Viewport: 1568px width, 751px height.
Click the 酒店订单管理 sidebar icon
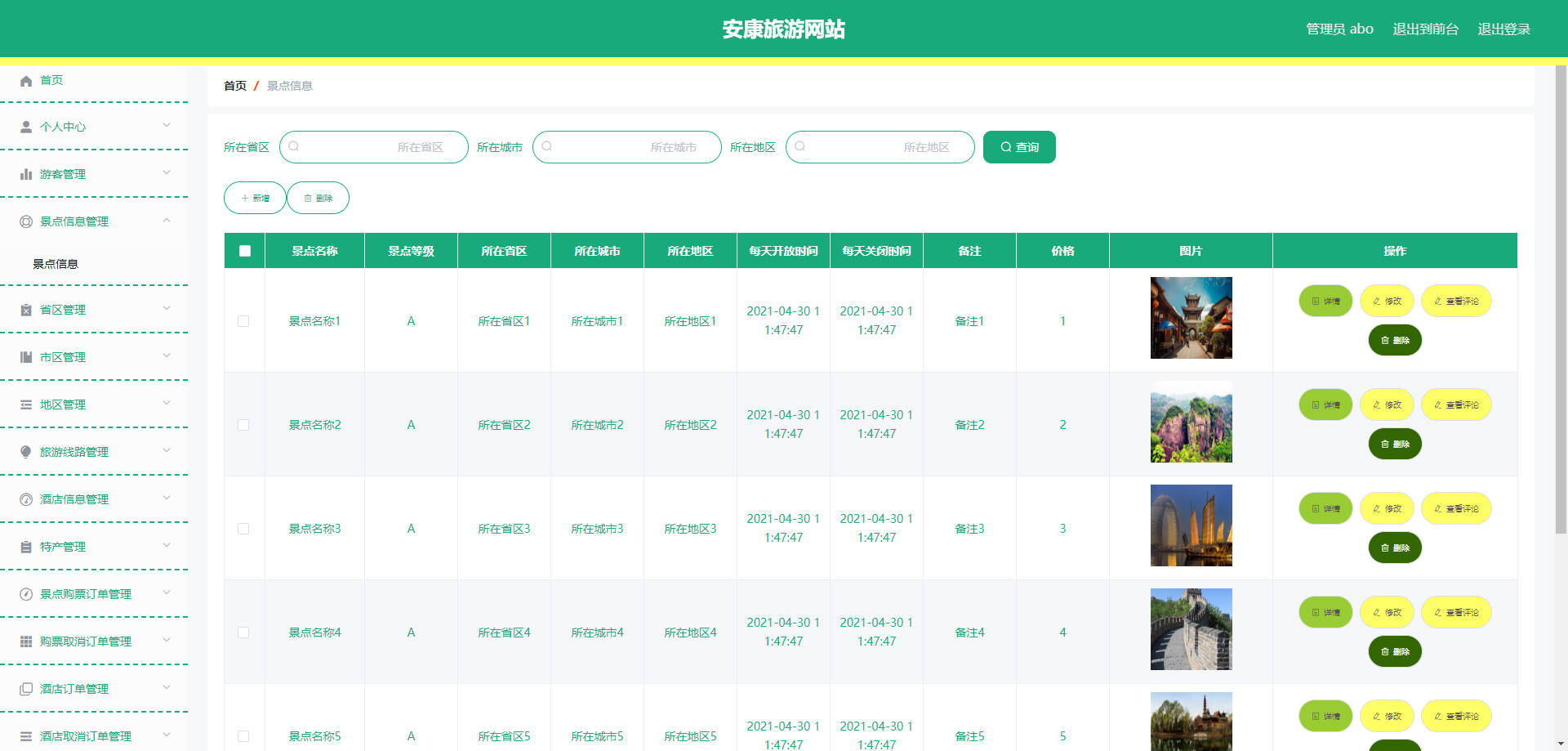coord(26,689)
